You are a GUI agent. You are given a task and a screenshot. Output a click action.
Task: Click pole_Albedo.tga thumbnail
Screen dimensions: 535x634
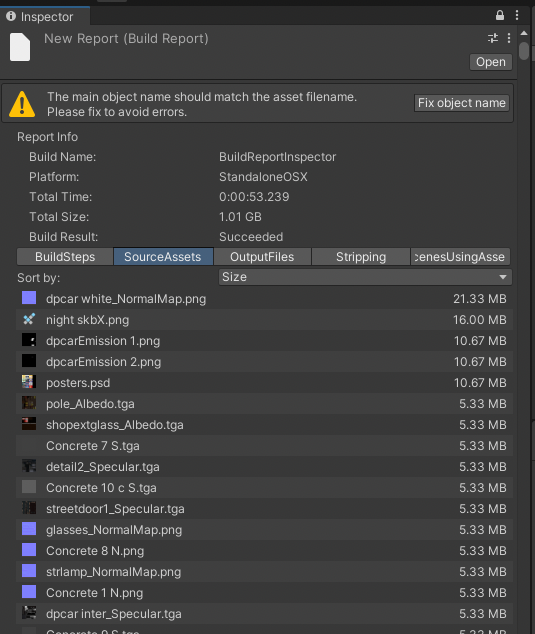click(29, 403)
